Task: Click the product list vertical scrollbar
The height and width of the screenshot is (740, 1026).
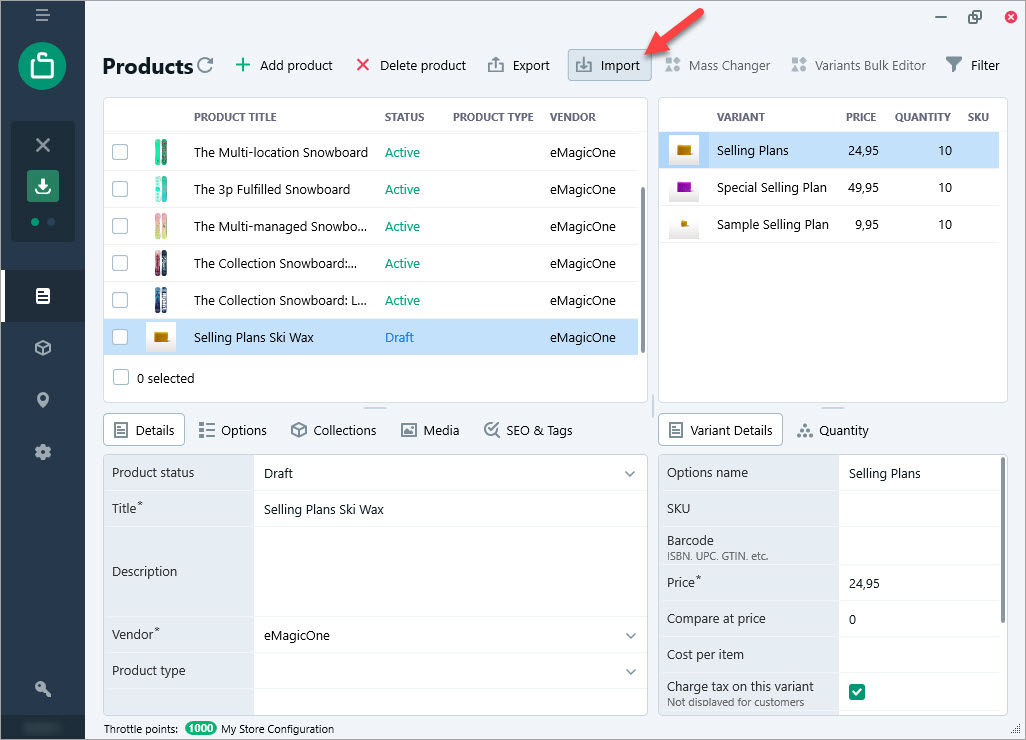Action: pyautogui.click(x=643, y=270)
